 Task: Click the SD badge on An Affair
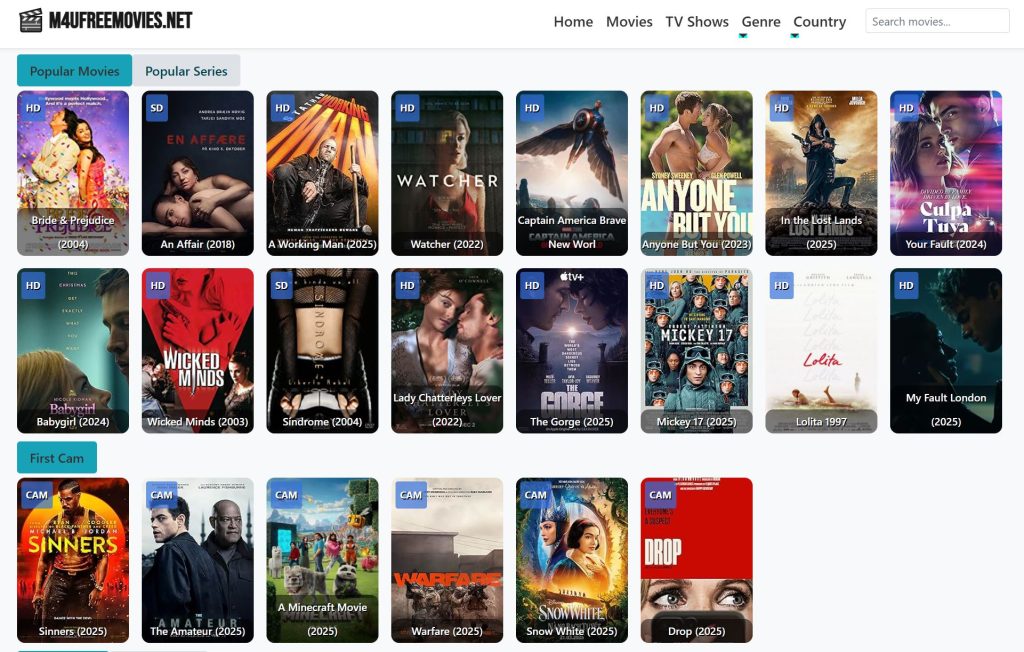click(157, 108)
